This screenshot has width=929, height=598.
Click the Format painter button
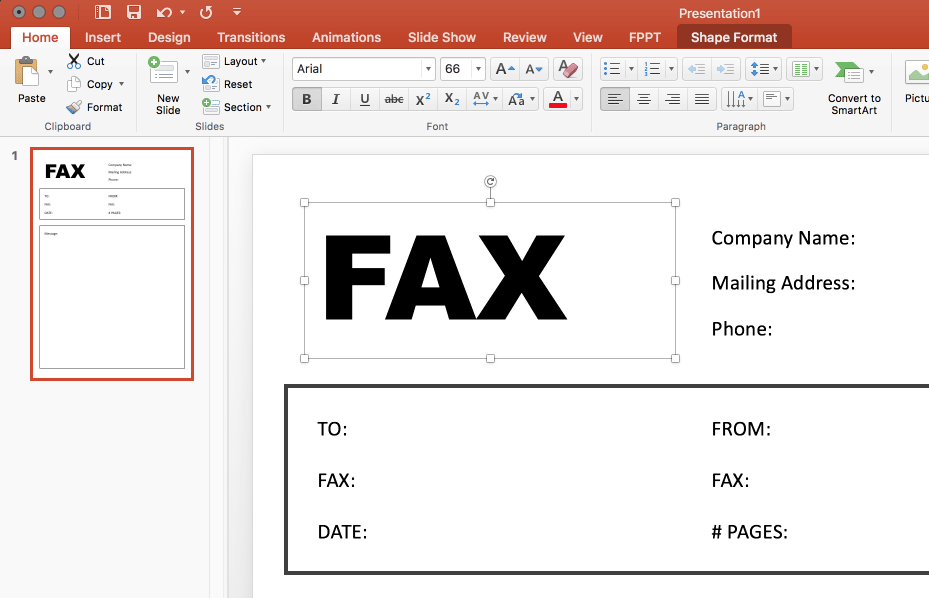point(95,107)
